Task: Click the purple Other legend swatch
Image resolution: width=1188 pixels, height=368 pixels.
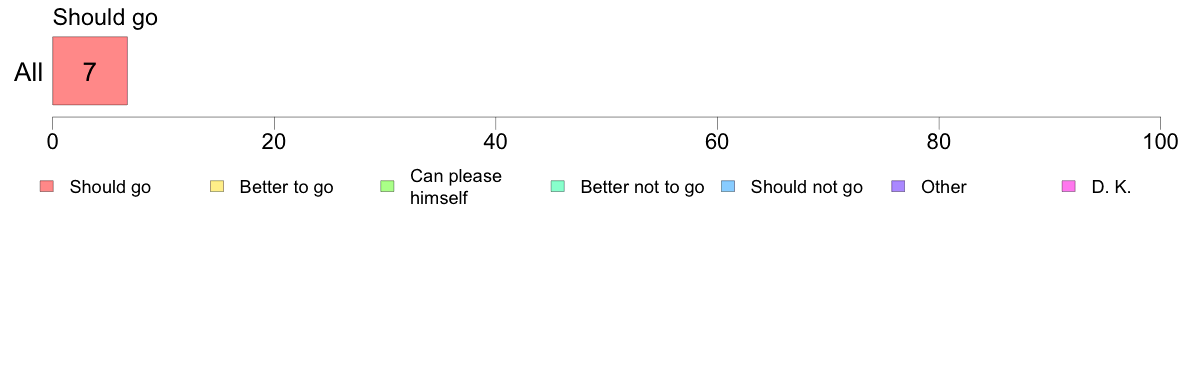Action: [x=899, y=187]
